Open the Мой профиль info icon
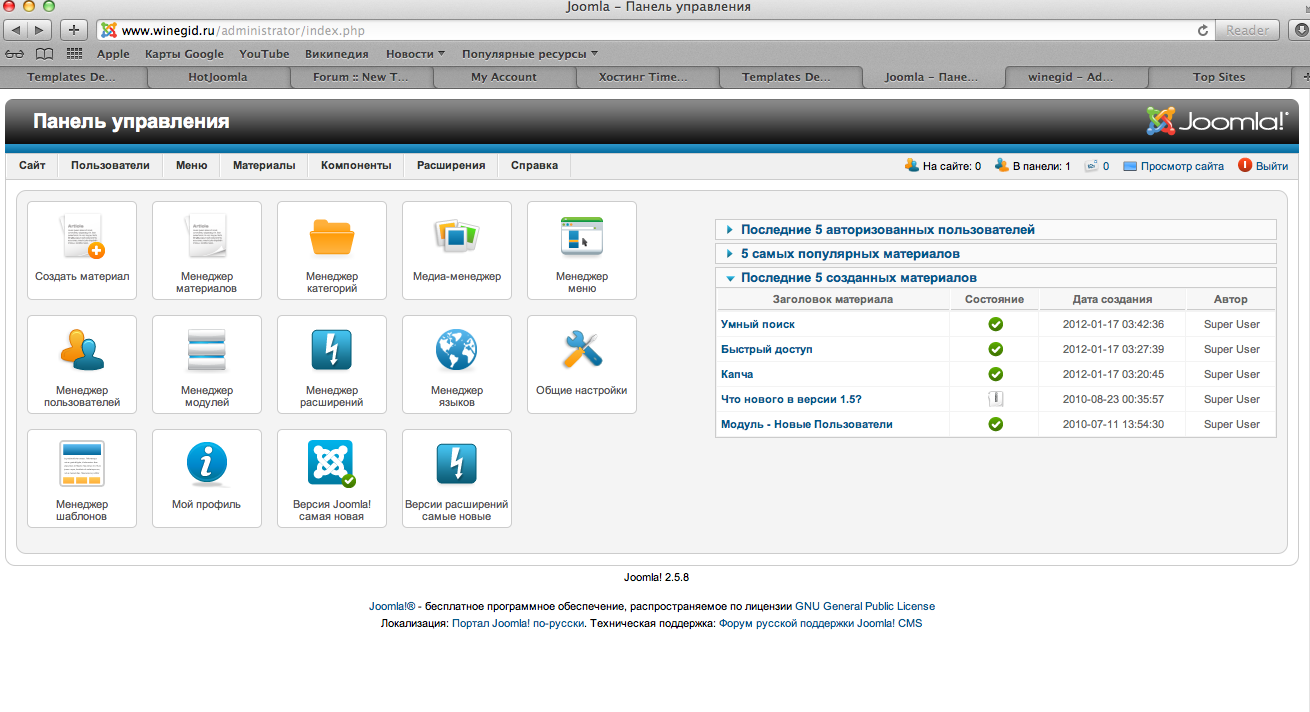 pyautogui.click(x=207, y=478)
